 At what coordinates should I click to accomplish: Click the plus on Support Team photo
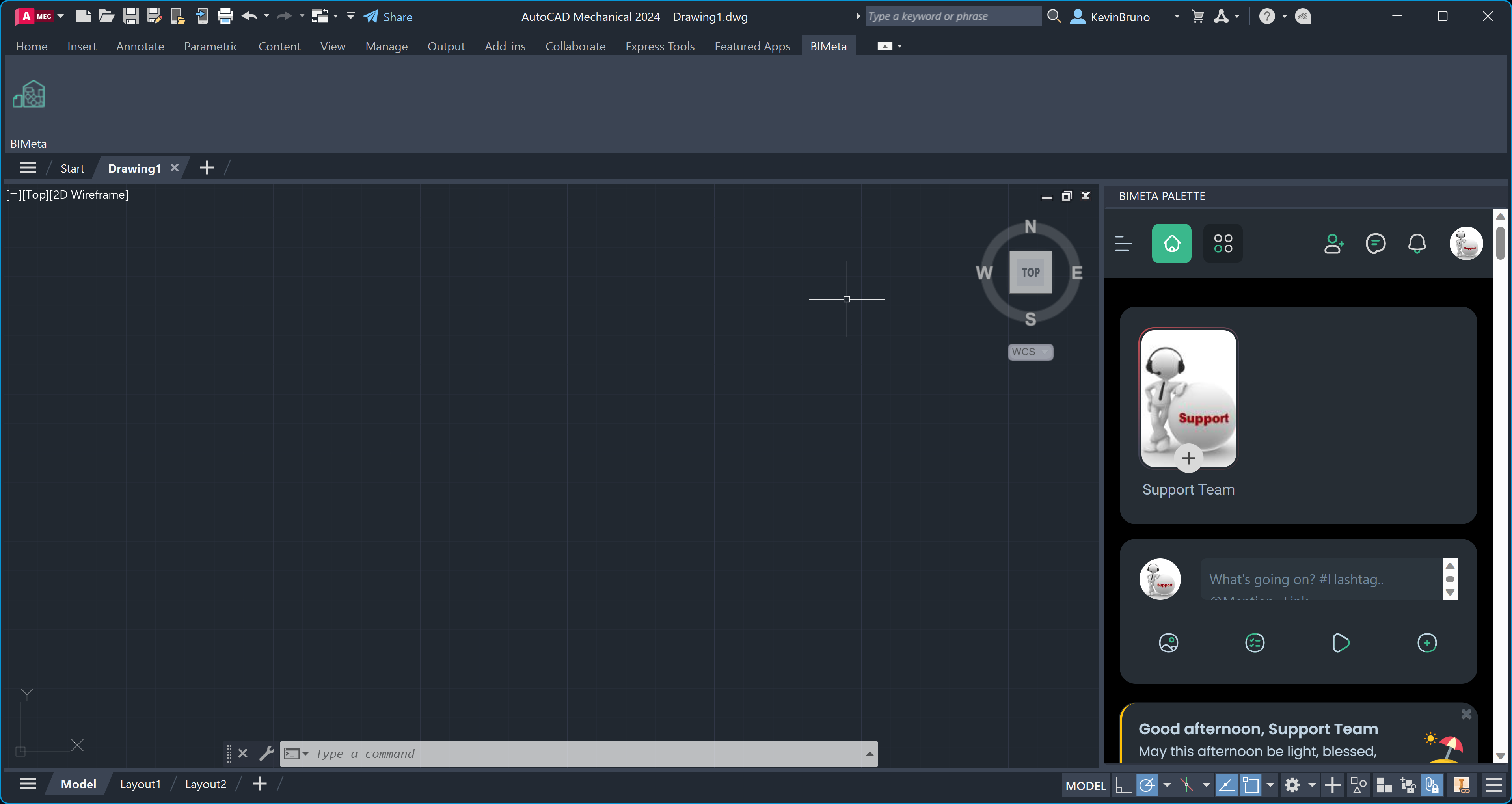point(1188,458)
